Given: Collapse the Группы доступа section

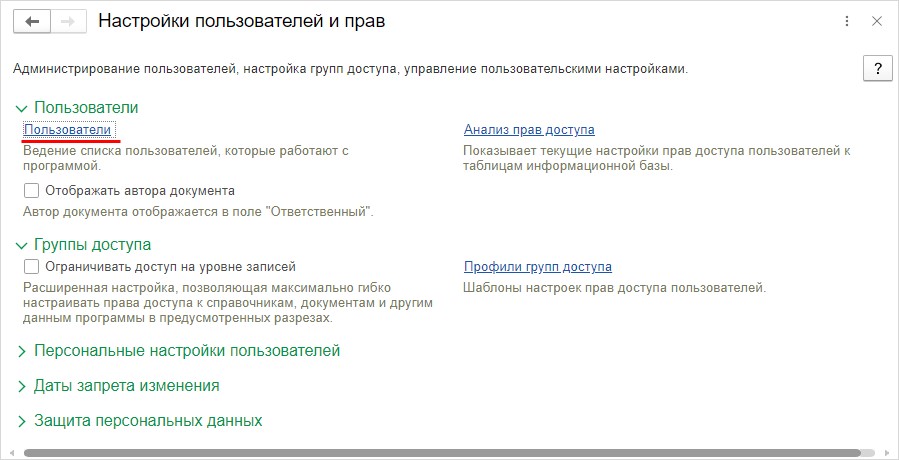Looking at the screenshot, I should click(84, 245).
